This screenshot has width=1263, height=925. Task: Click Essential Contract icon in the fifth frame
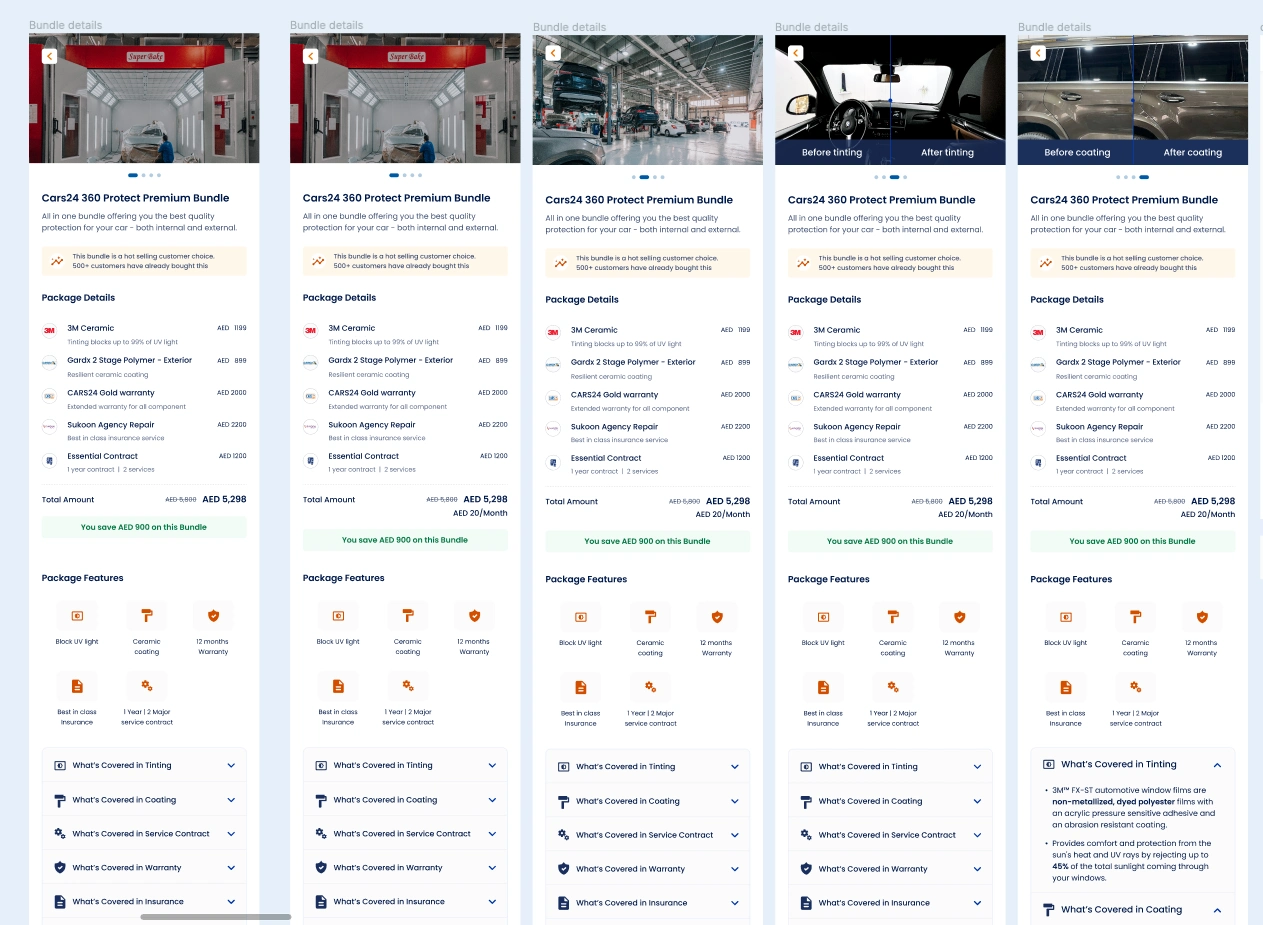pos(1038,462)
